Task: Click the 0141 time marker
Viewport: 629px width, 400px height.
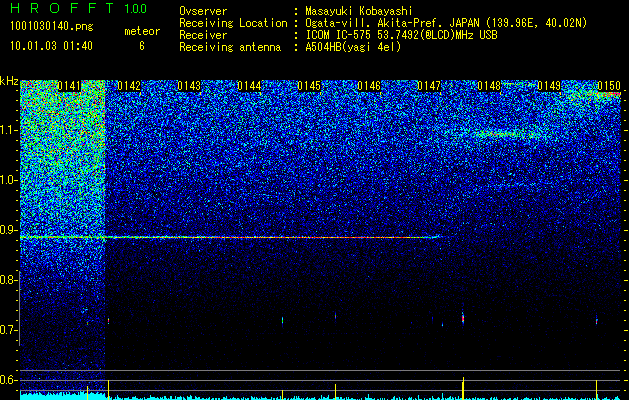Action: (69, 86)
